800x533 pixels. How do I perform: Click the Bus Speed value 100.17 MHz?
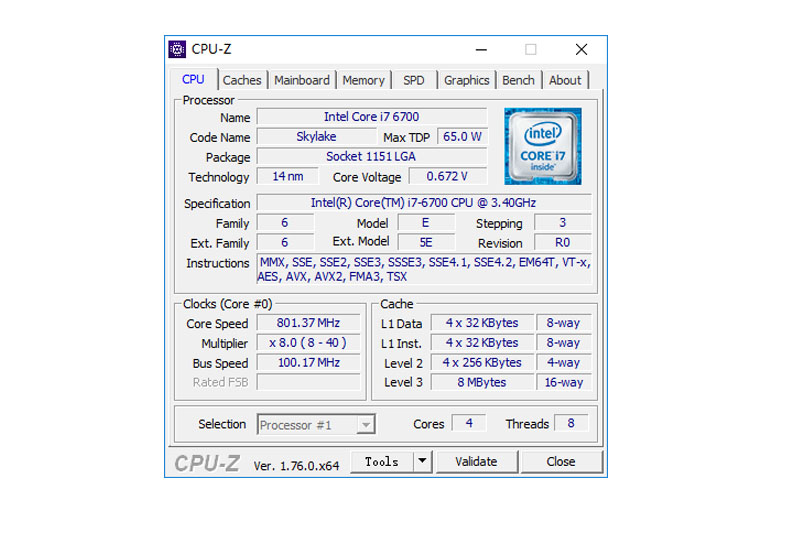[x=309, y=363]
